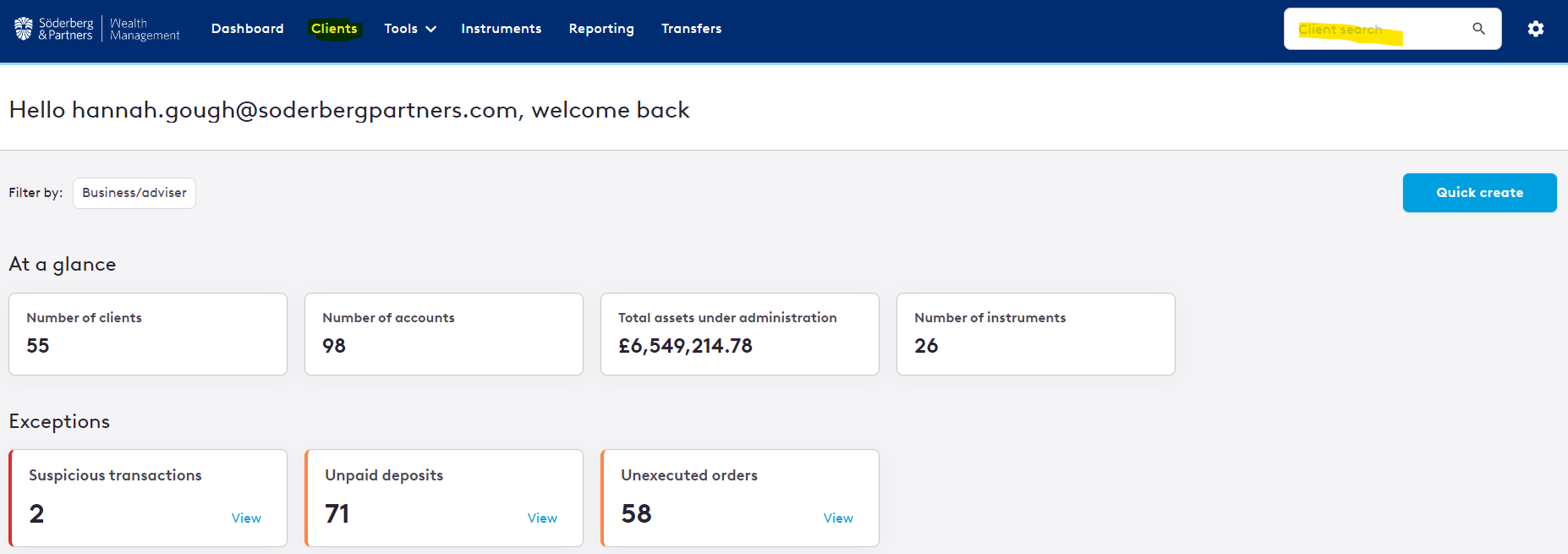
Task: Click the Söderberg & Partners logo
Action: pos(54,29)
